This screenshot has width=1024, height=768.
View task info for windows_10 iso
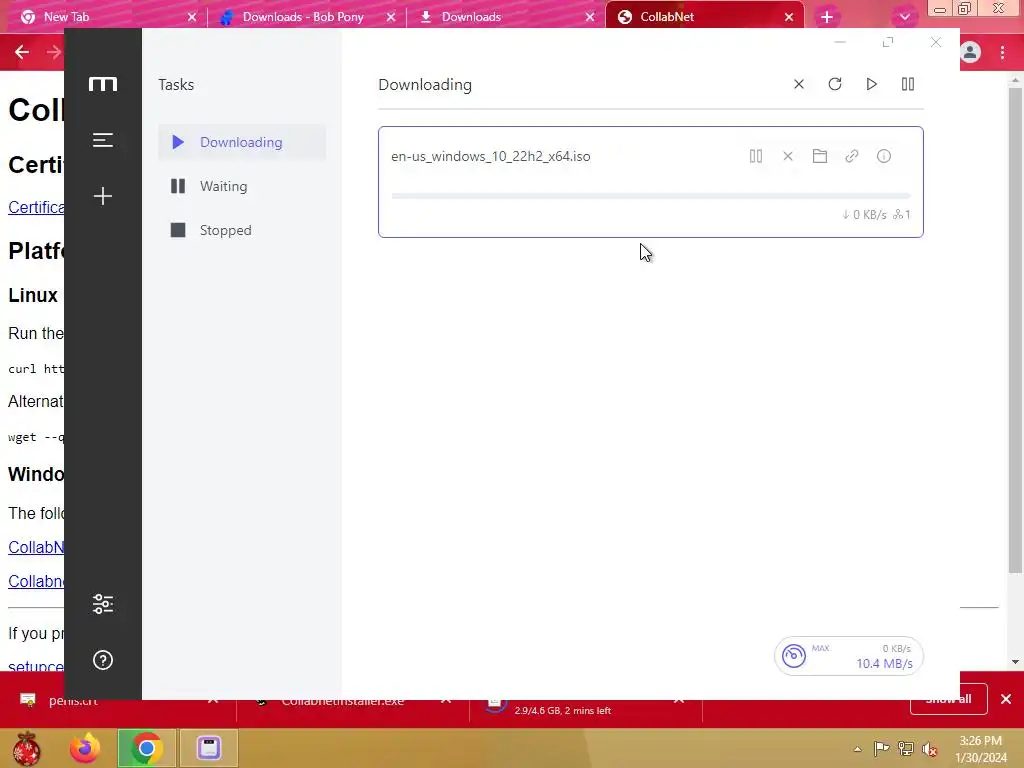click(x=884, y=156)
